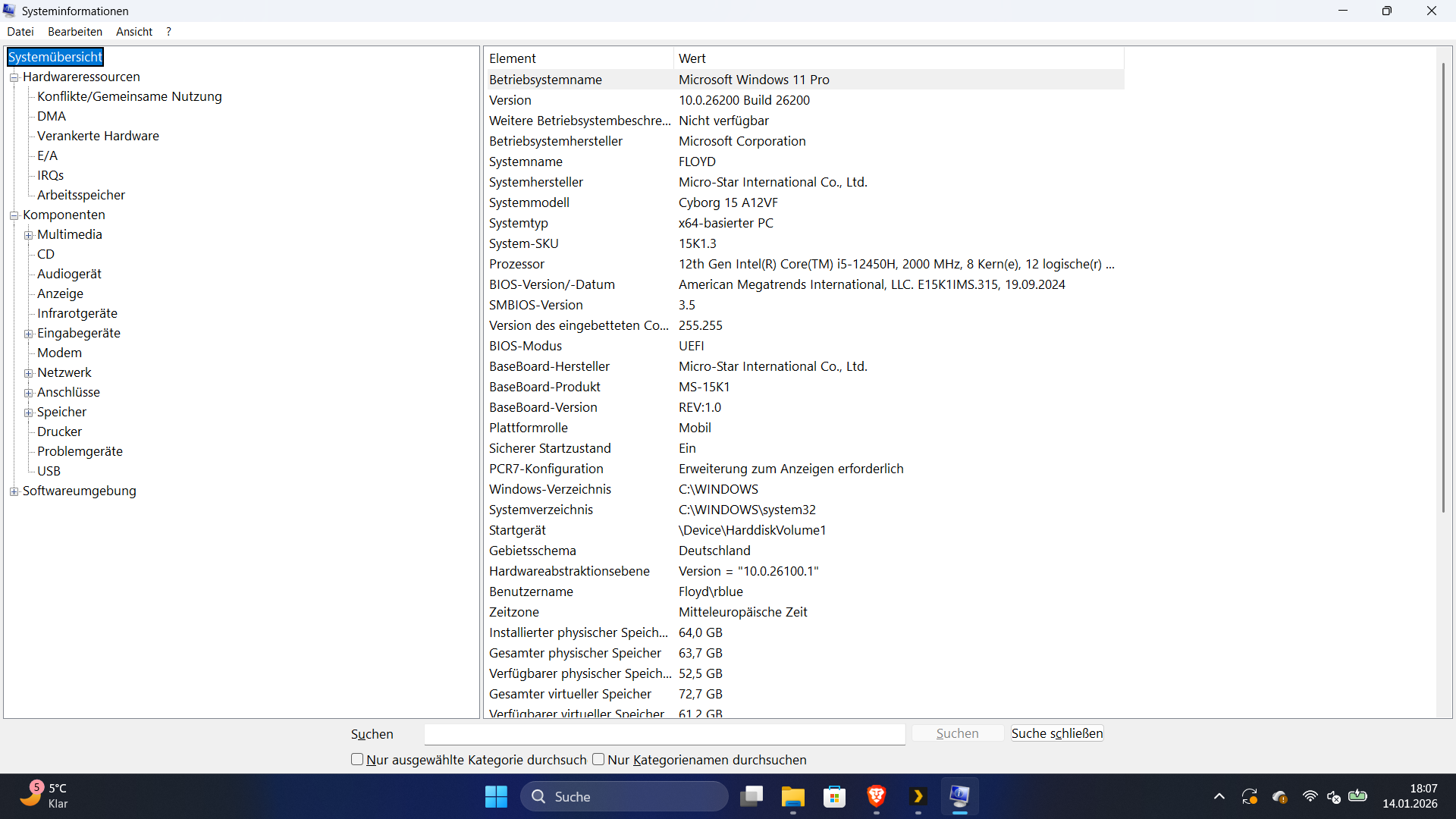The height and width of the screenshot is (819, 1456).
Task: Expand the Softwareumgebung category
Action: click(14, 491)
